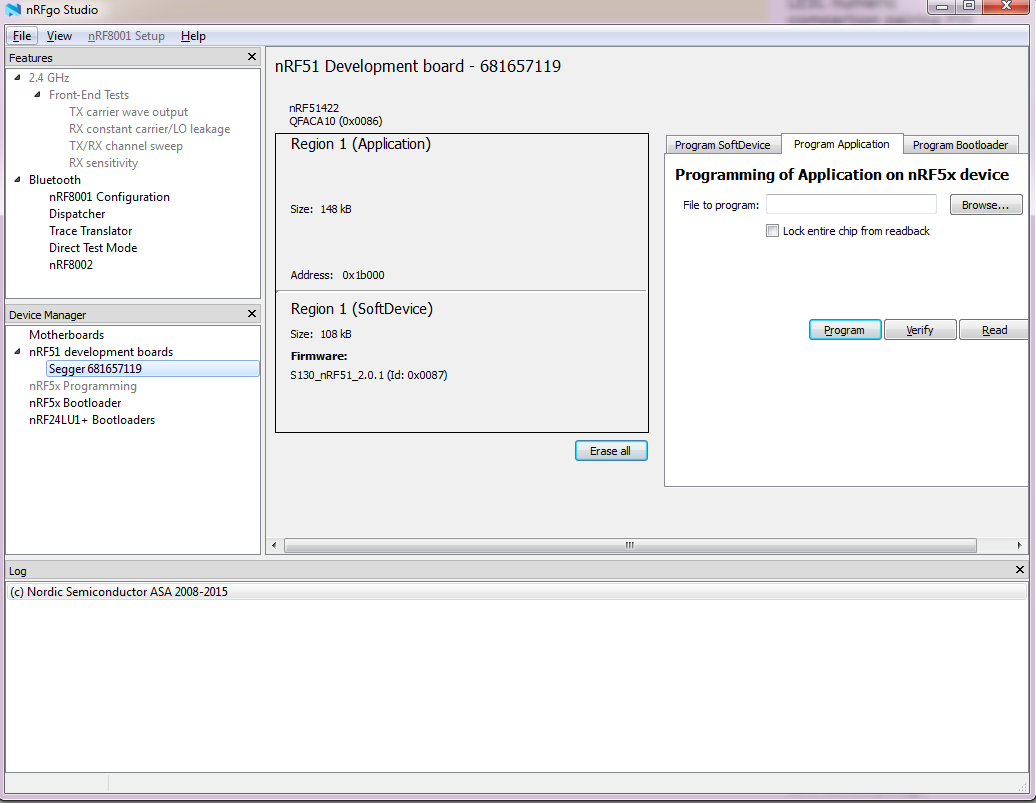Open the File menu

pyautogui.click(x=22, y=36)
